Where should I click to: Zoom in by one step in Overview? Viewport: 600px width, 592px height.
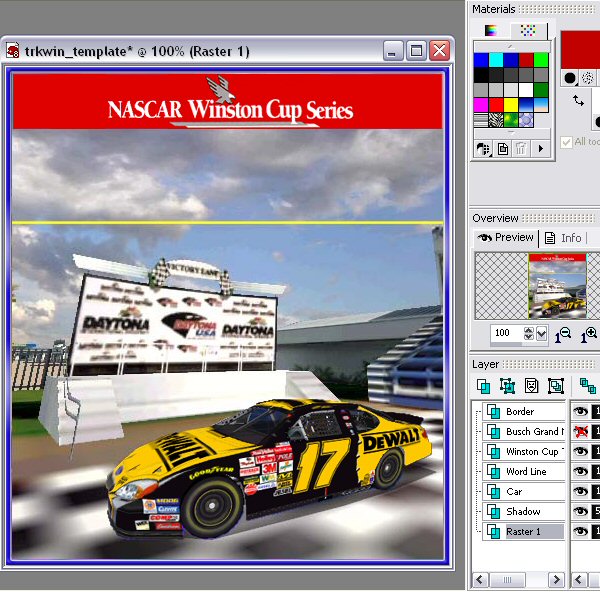pos(589,335)
